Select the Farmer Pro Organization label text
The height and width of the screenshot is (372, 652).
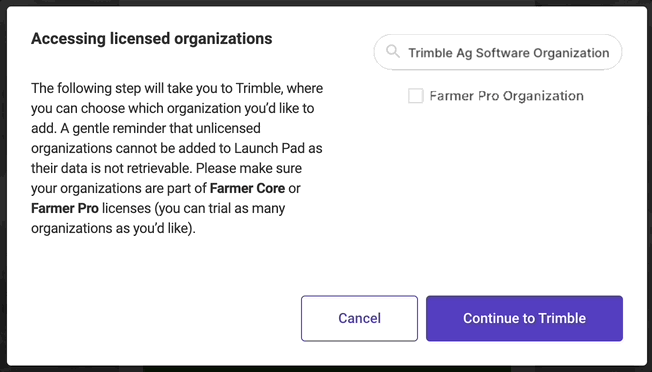click(x=506, y=96)
